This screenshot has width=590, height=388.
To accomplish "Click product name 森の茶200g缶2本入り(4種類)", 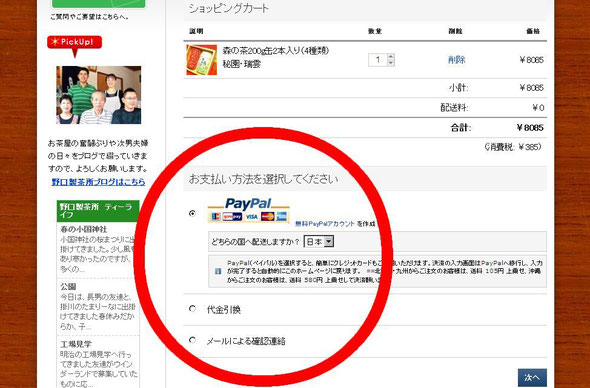I will (276, 50).
